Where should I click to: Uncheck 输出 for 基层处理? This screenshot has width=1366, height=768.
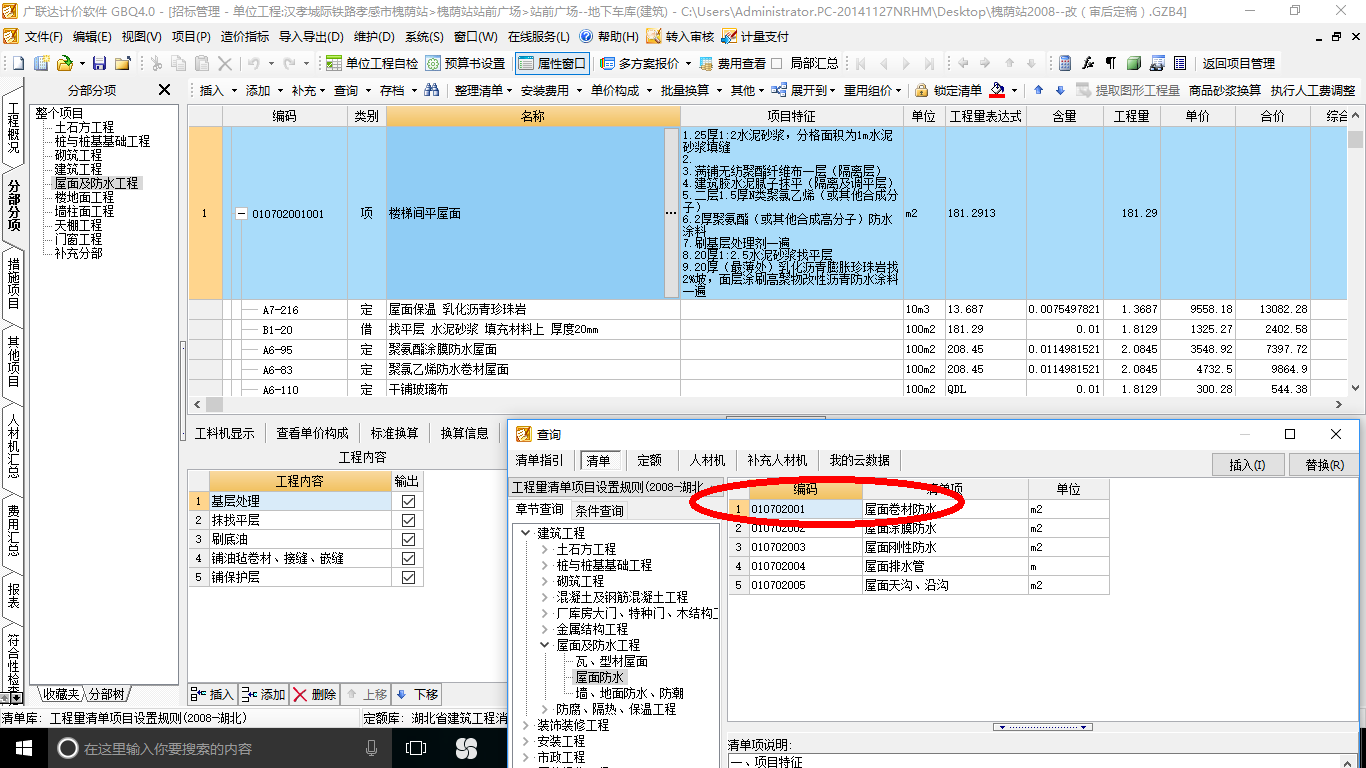point(408,501)
